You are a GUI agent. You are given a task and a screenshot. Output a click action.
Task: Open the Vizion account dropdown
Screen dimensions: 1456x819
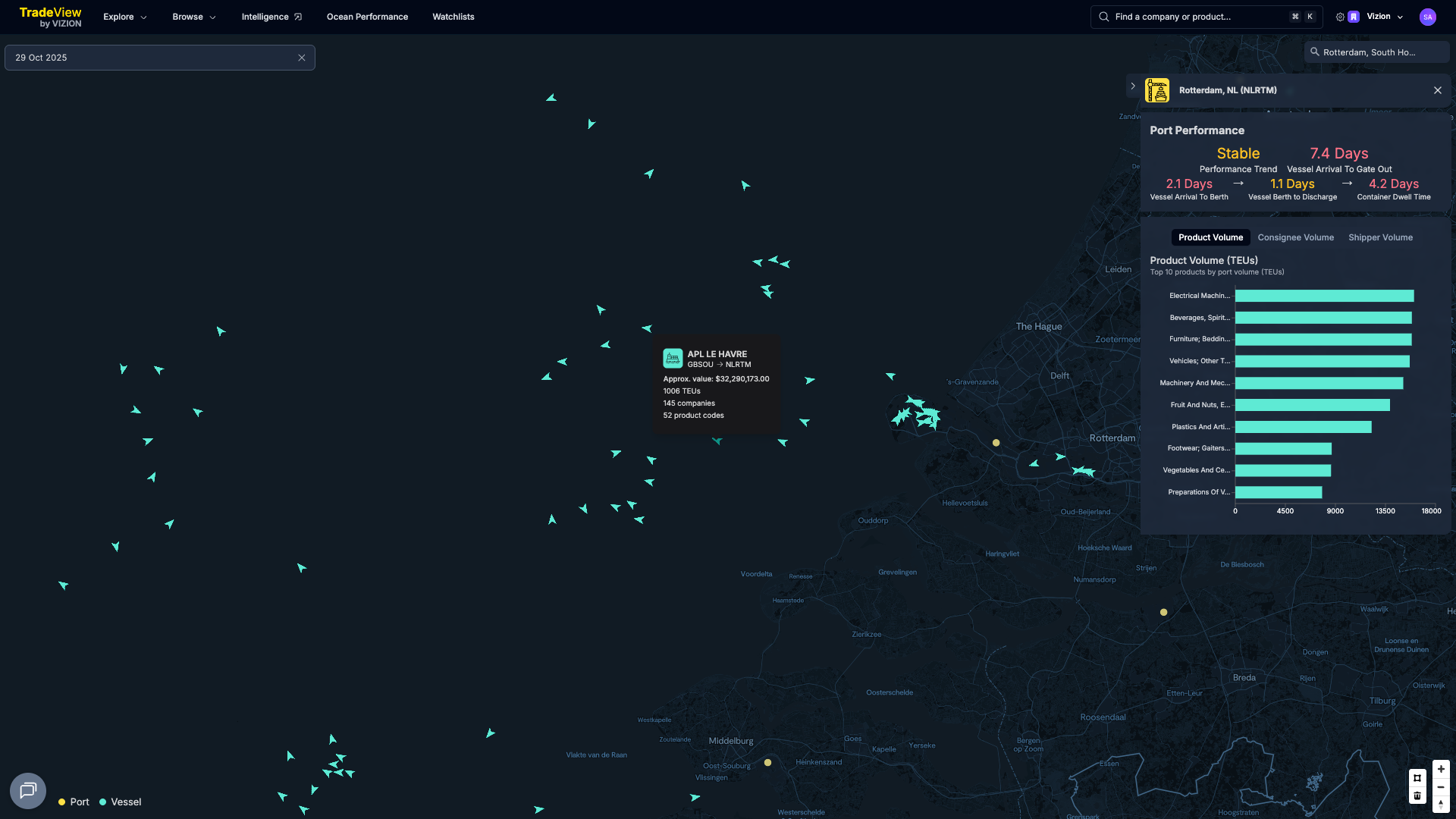click(x=1385, y=17)
